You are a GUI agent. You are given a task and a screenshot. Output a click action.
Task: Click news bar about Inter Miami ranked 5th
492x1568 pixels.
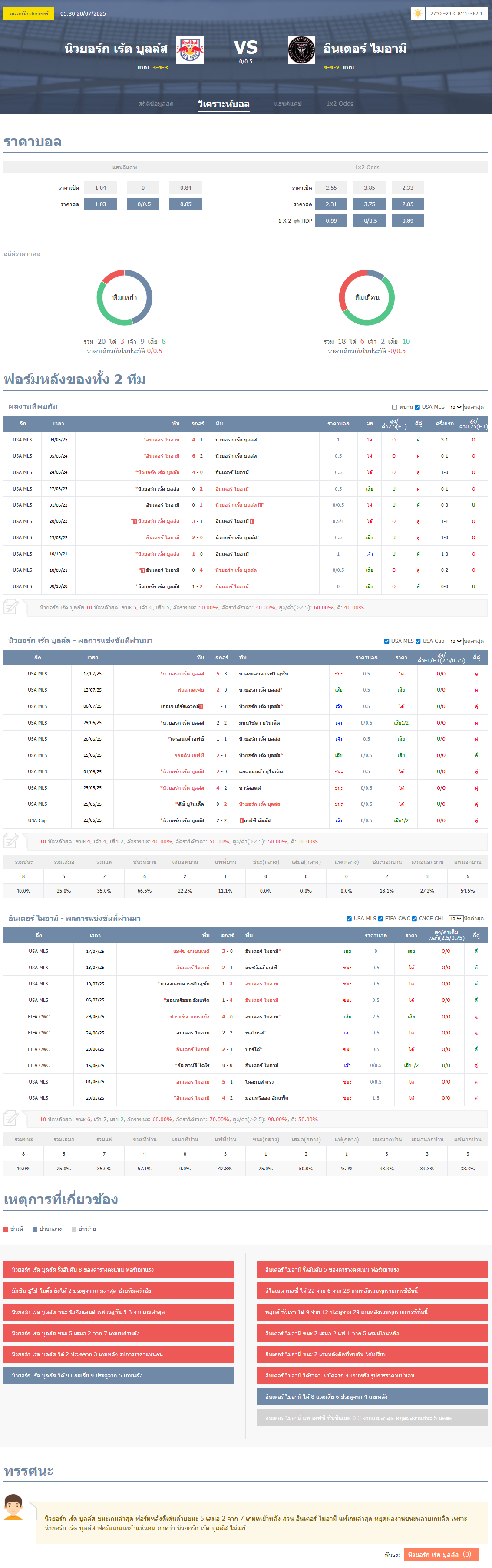(372, 1269)
